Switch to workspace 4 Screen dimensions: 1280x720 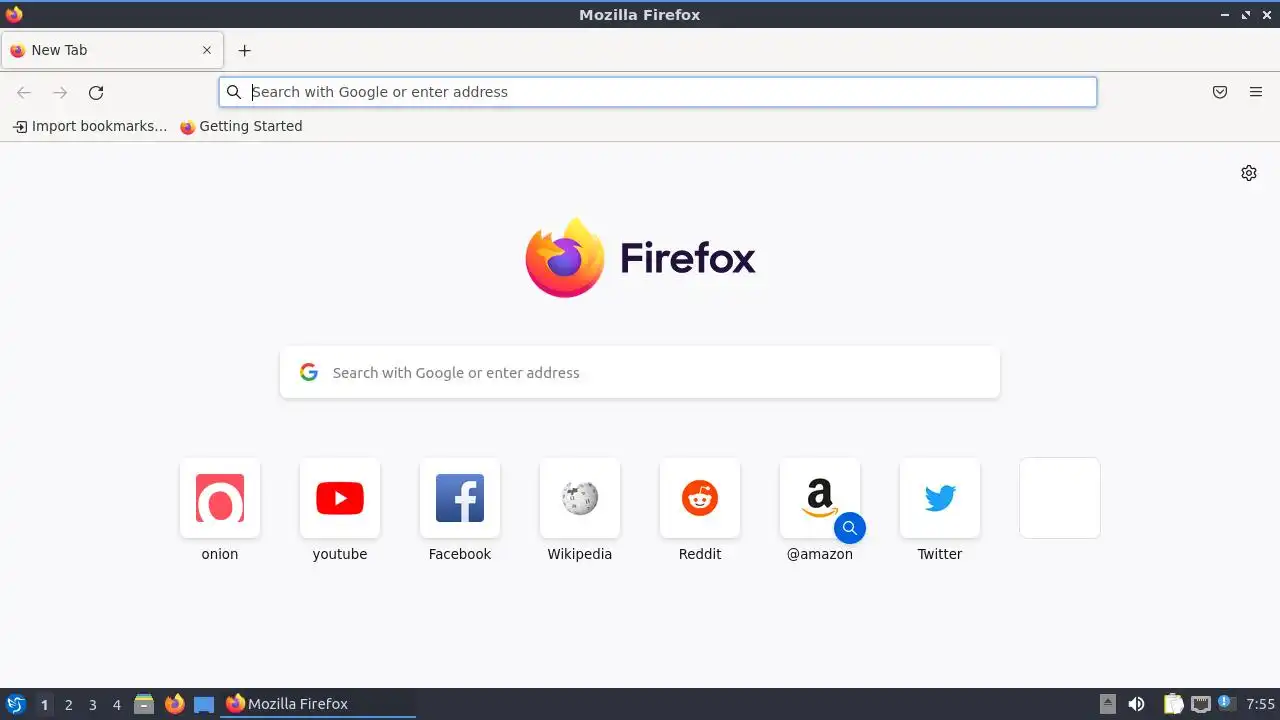(116, 704)
